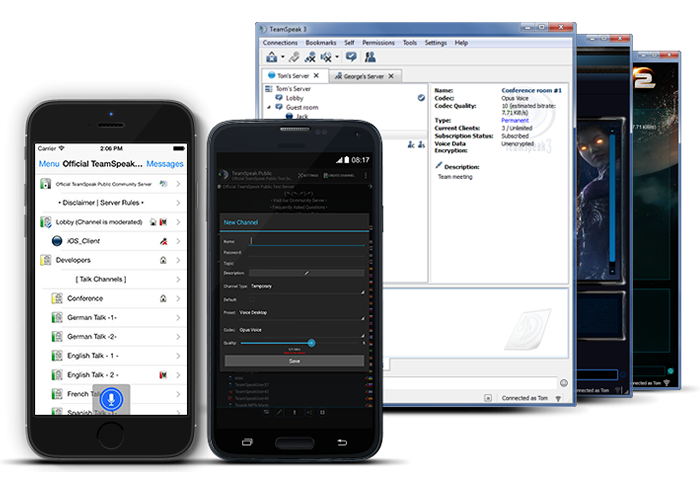This screenshot has height=482, width=700.
Task: Click the away-status chat bubble toolbar icon
Action: [x=351, y=57]
